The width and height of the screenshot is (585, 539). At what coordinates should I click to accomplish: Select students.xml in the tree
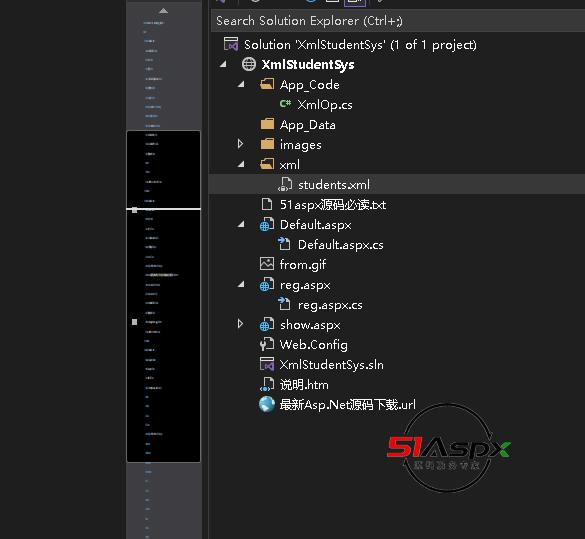click(x=334, y=185)
